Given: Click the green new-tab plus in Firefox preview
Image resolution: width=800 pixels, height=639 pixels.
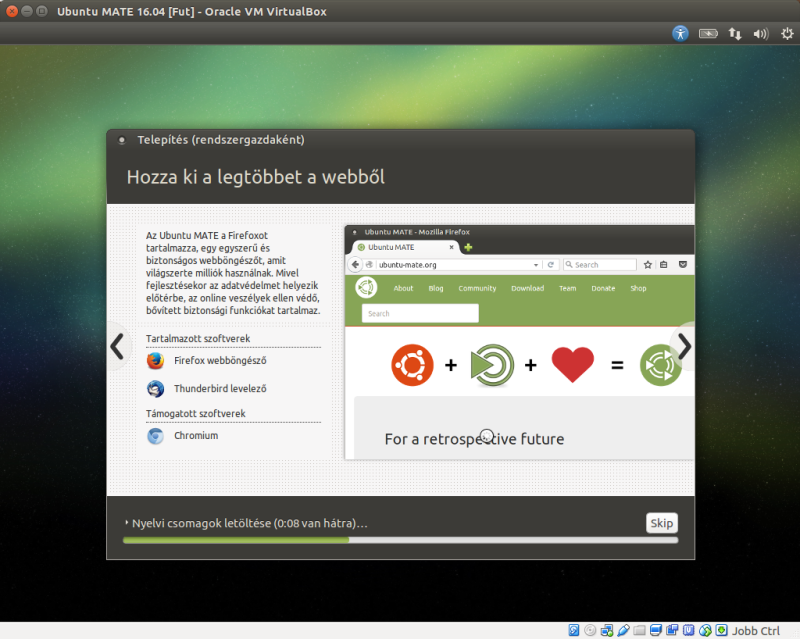Looking at the screenshot, I should (468, 247).
